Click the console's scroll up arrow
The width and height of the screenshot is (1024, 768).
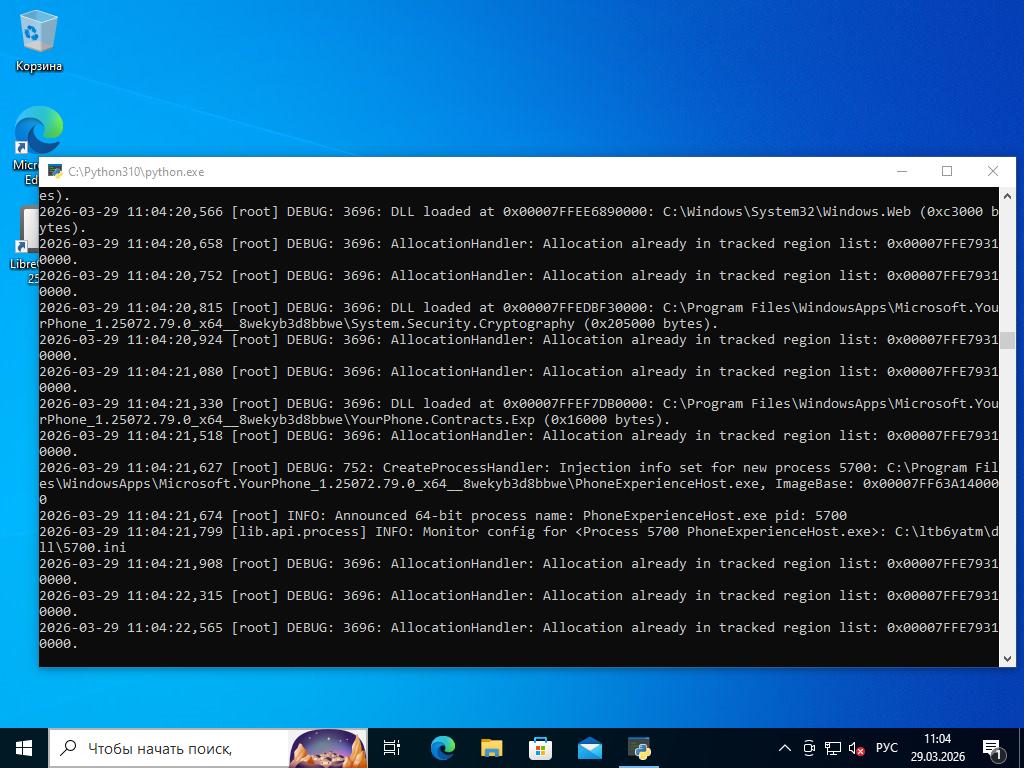pos(1007,196)
